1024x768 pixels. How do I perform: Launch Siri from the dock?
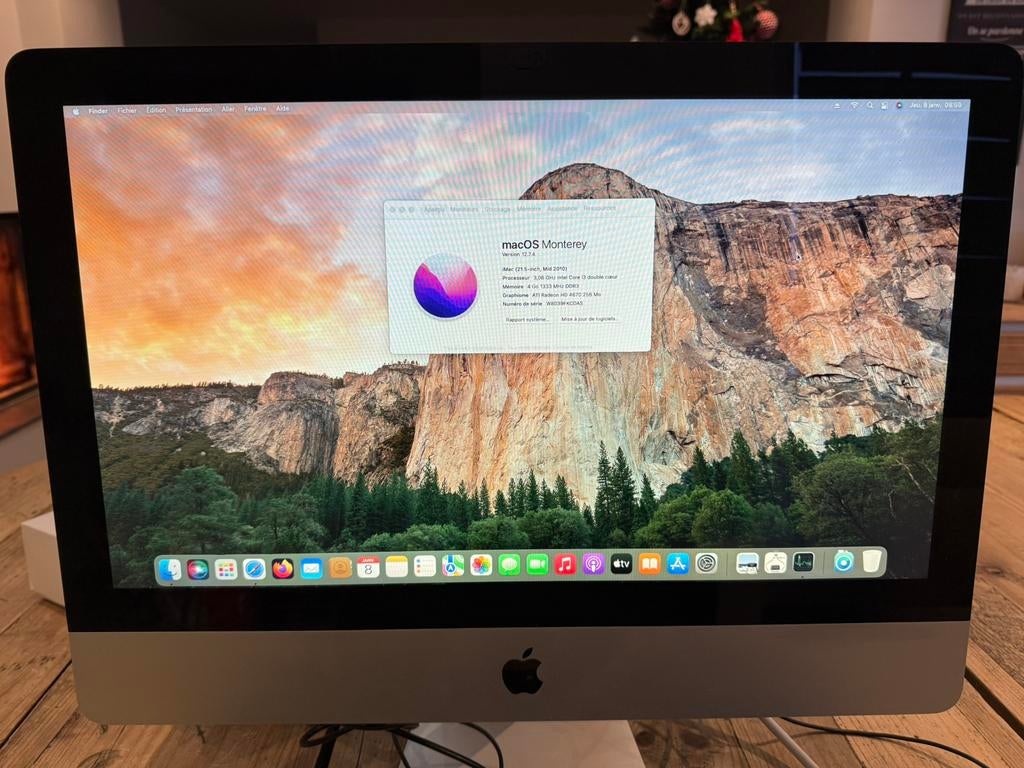pos(198,569)
